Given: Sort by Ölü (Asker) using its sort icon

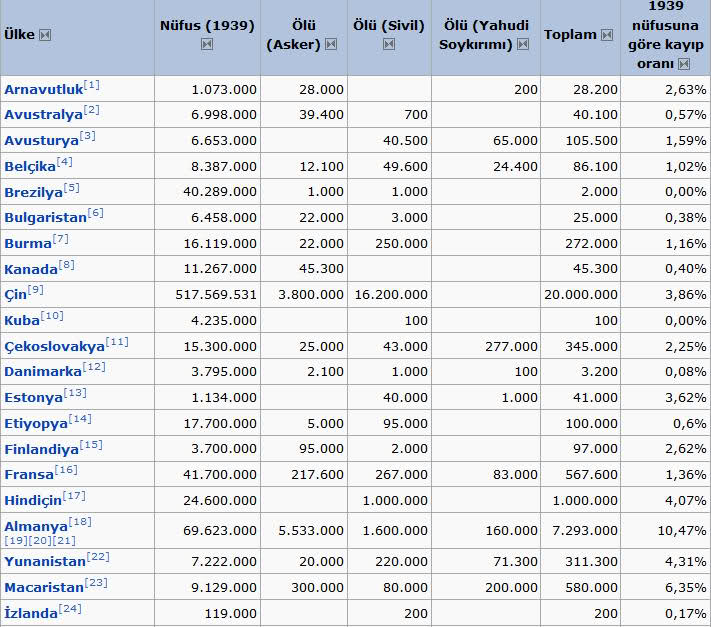Looking at the screenshot, I should click(x=331, y=44).
